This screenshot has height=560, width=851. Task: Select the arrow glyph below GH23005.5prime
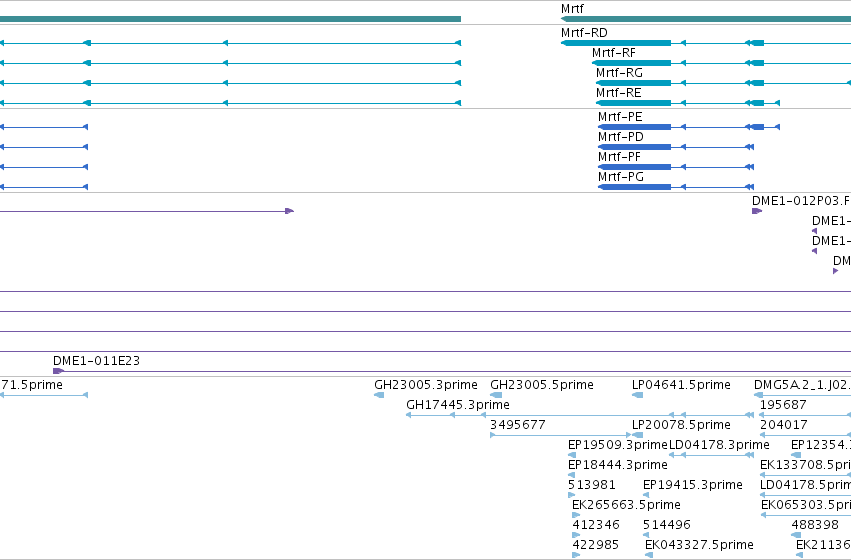(x=496, y=395)
